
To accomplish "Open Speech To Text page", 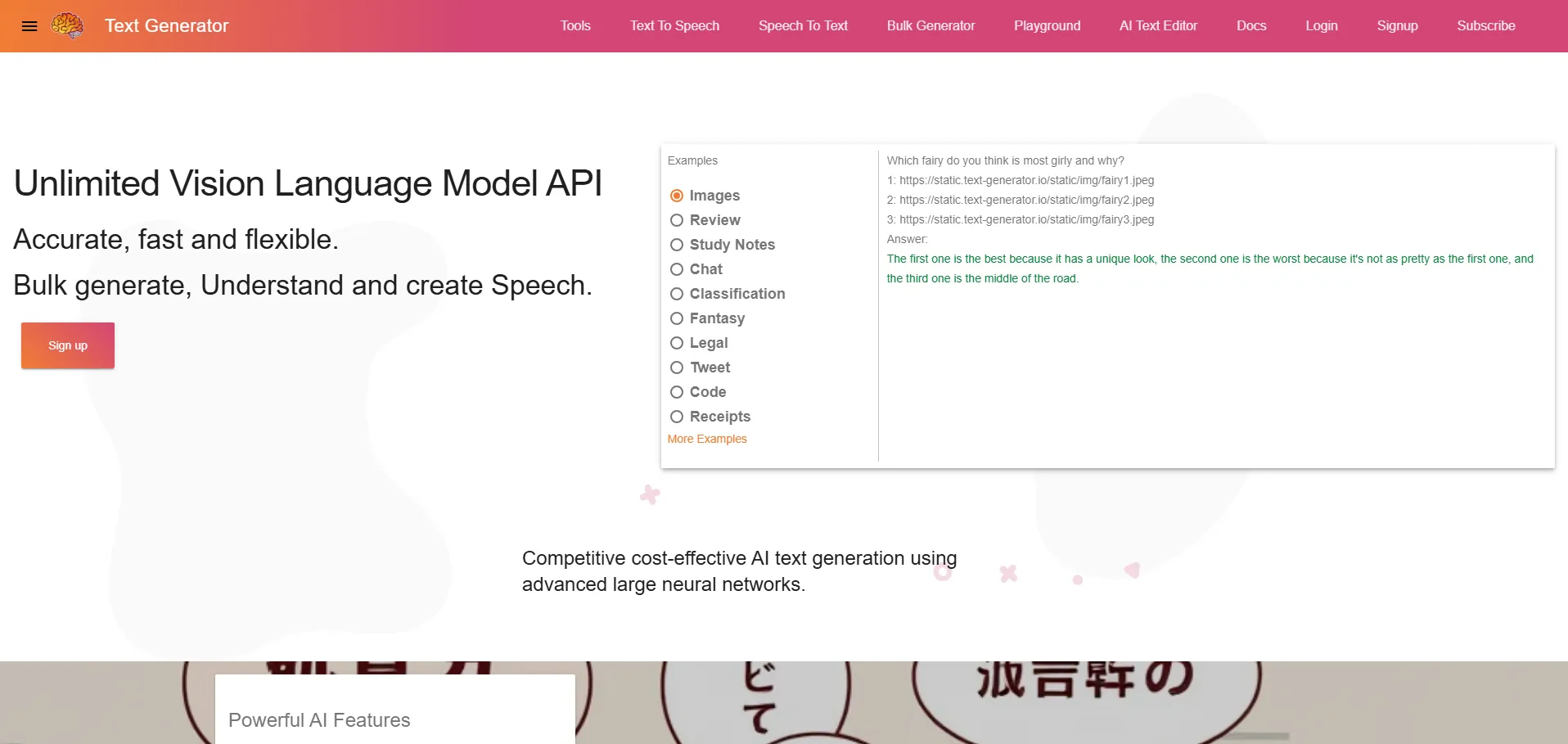I will click(x=802, y=26).
